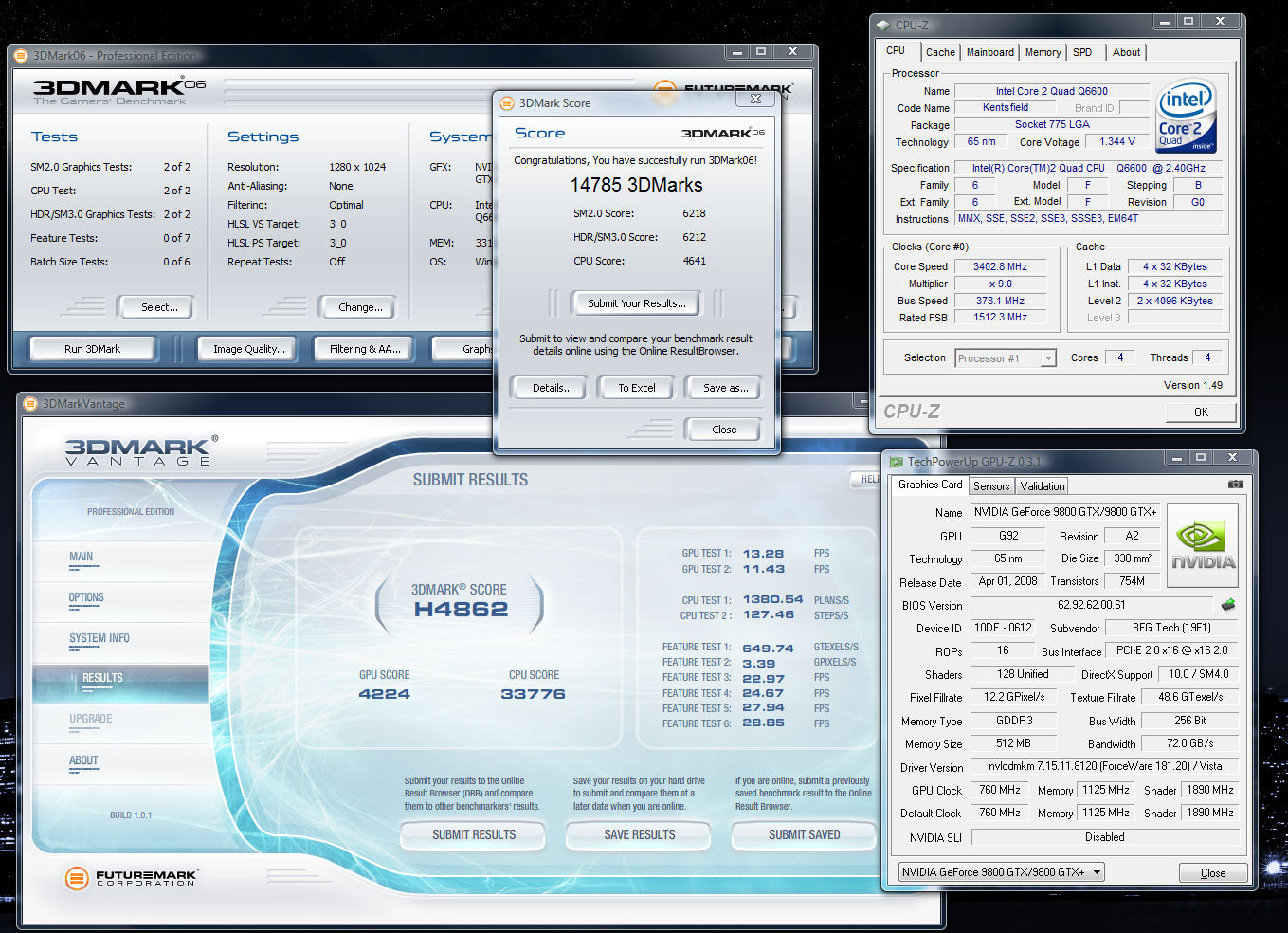Screen dimensions: 1288x933
Task: Click the Submit Your Results button
Action: pyautogui.click(x=636, y=303)
